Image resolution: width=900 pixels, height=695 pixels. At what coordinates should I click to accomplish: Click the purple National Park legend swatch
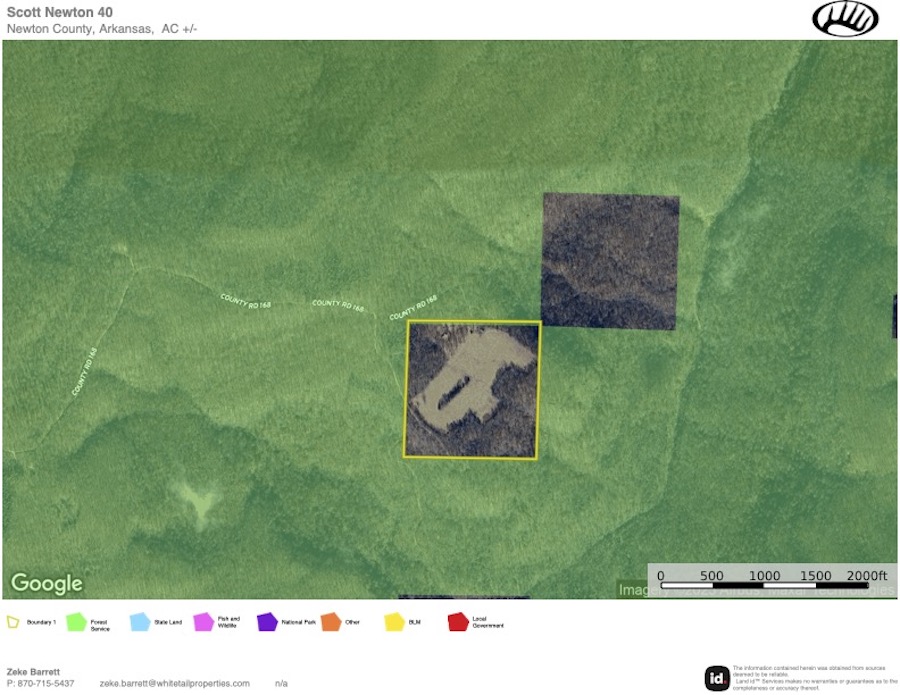point(267,622)
